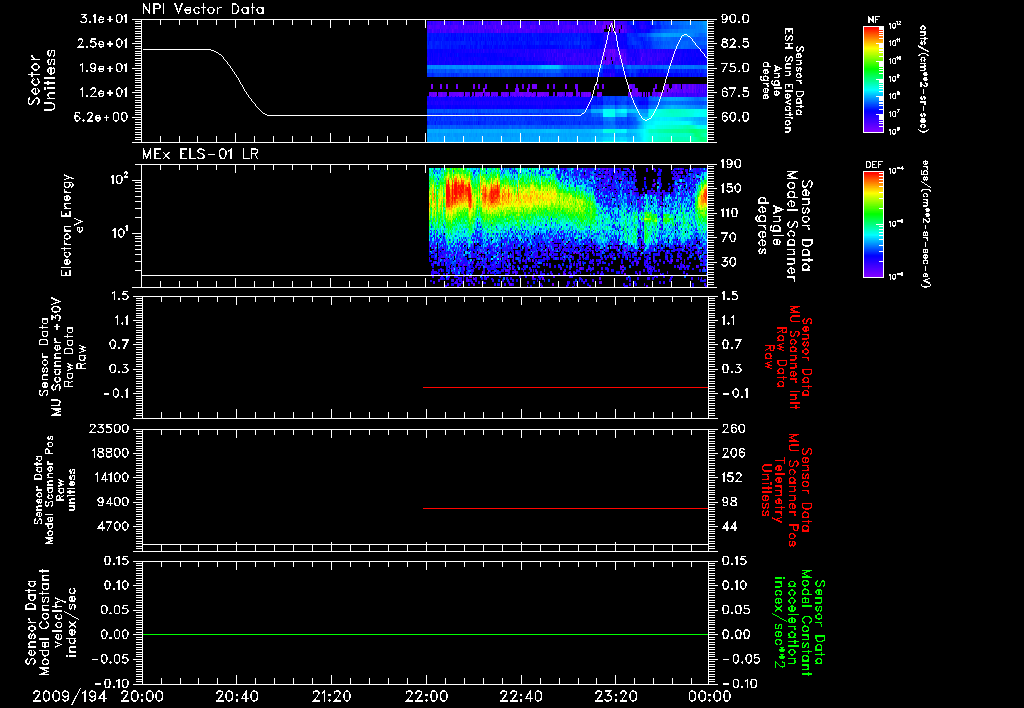Click the '20:00' time axis label
This screenshot has width=1024, height=708.
pyautogui.click(x=142, y=697)
